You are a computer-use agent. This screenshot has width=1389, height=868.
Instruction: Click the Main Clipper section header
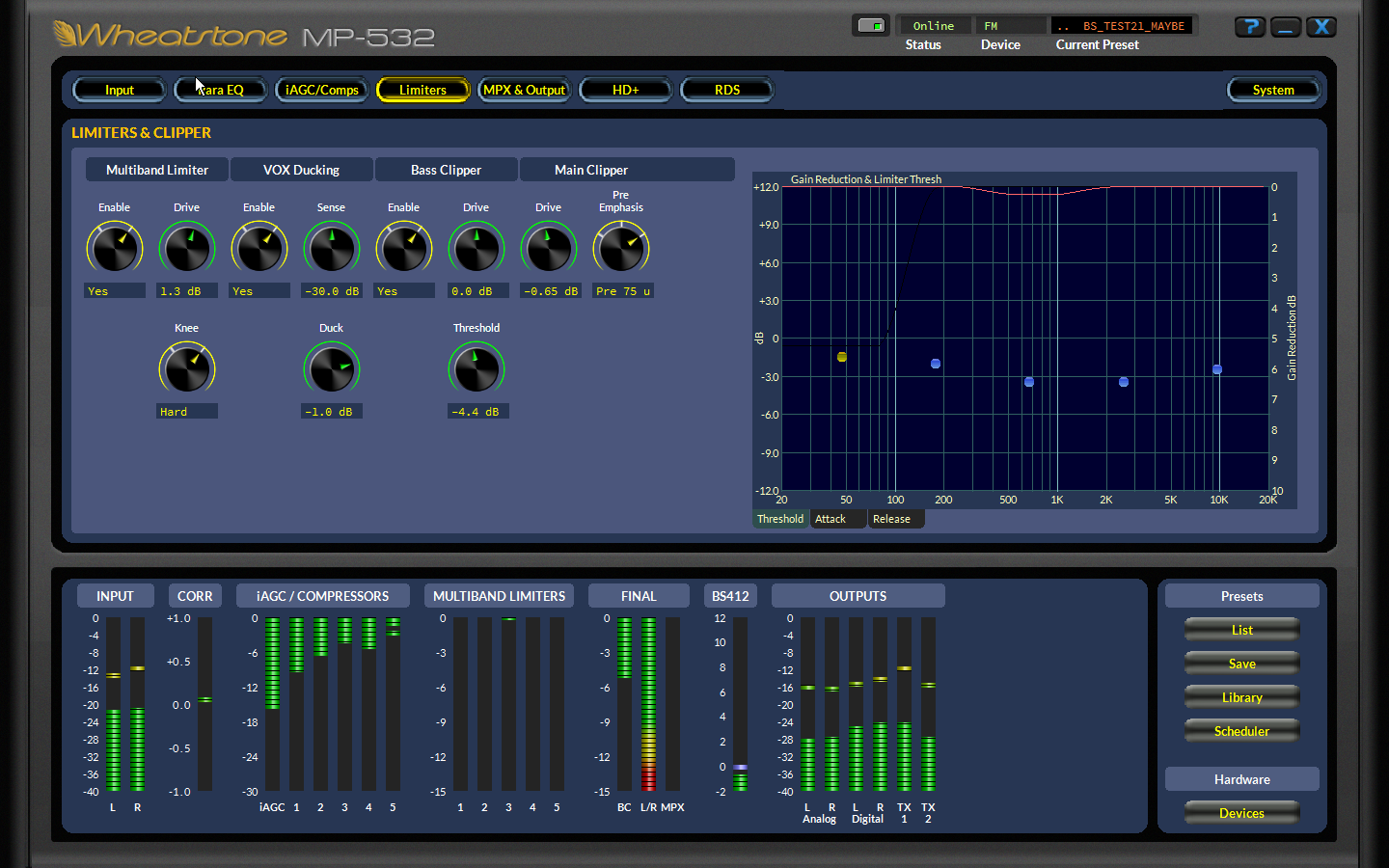click(x=627, y=170)
